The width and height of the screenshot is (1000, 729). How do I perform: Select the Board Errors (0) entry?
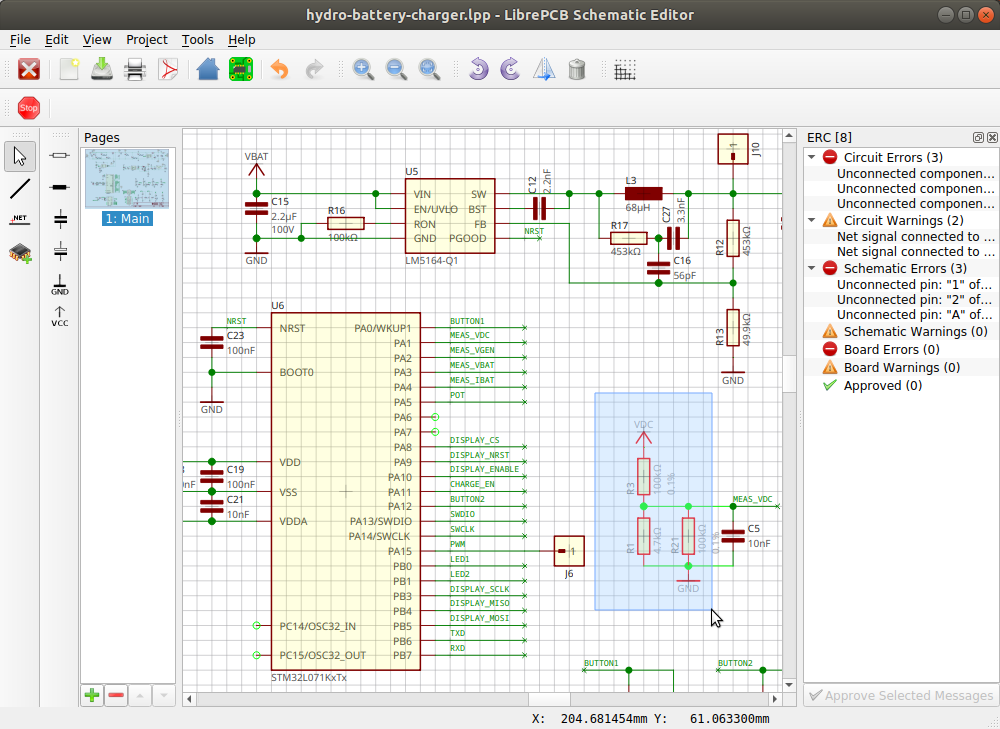[x=890, y=349]
